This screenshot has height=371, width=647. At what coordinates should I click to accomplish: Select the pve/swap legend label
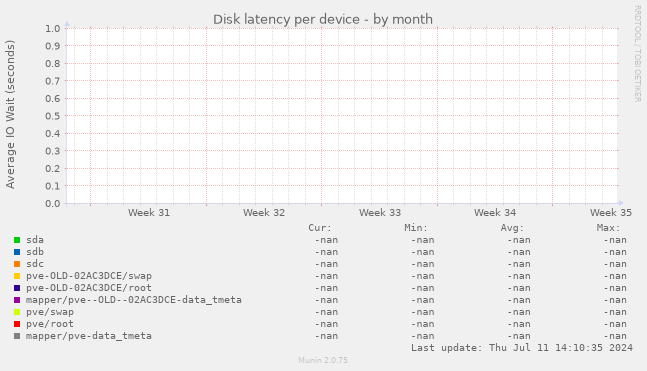[50, 312]
